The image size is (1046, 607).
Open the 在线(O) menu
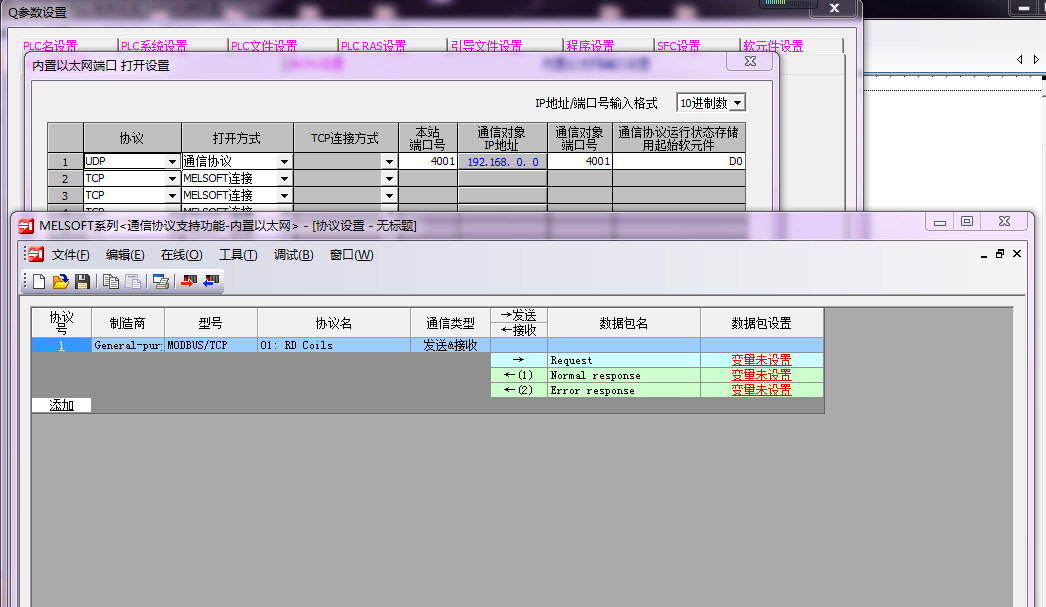181,255
